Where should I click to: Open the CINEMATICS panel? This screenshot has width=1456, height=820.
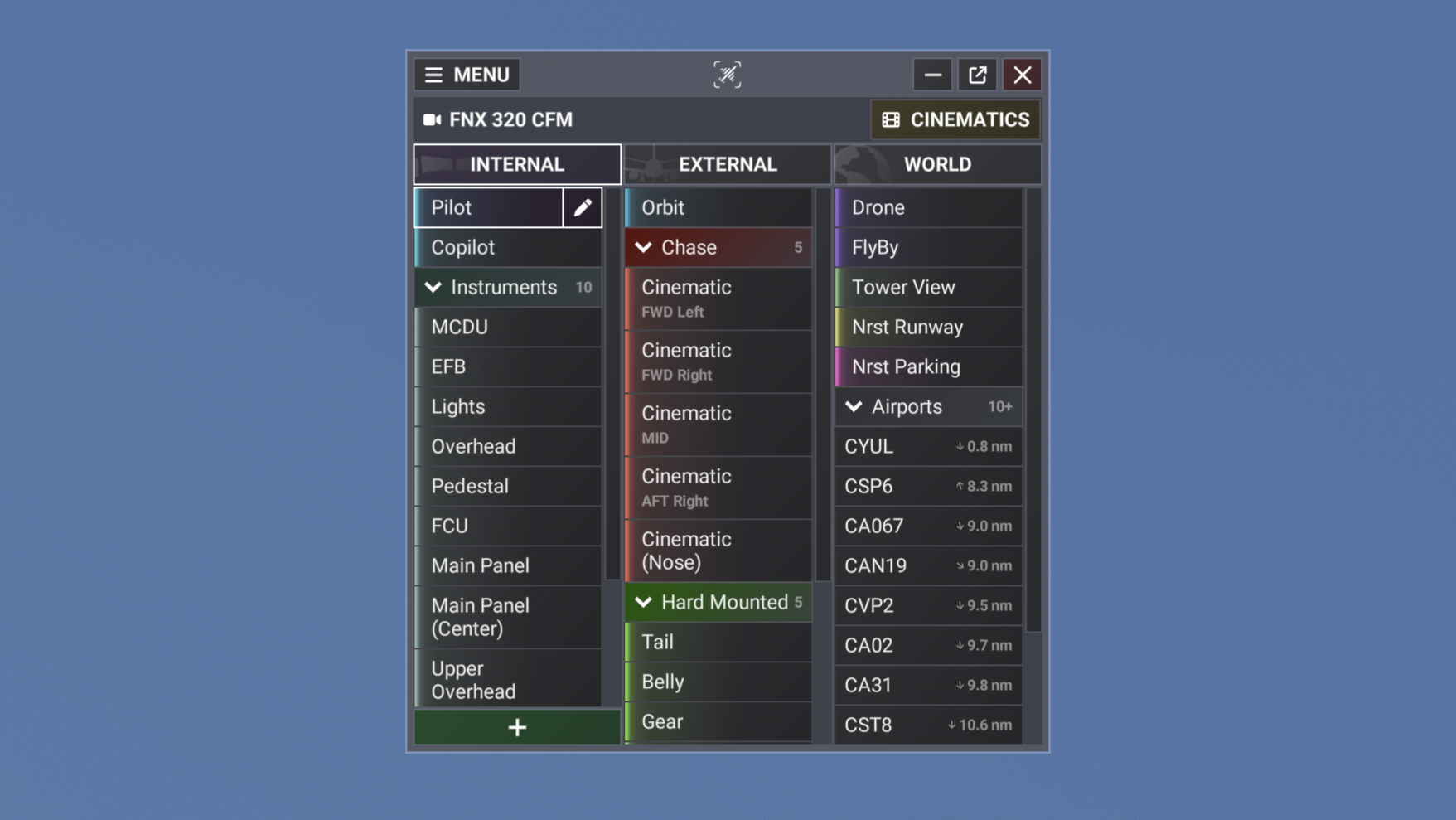pyautogui.click(x=955, y=119)
